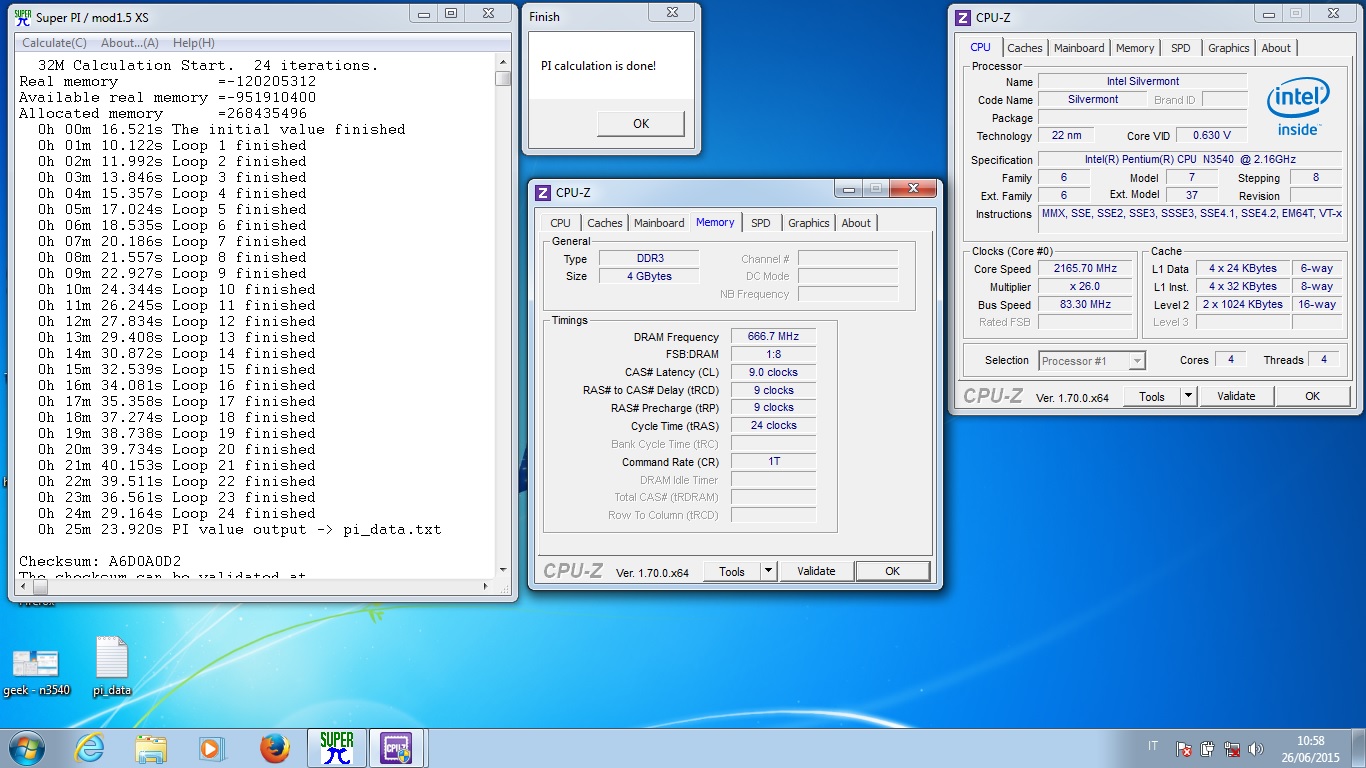
Task: Click Tools button in CPU tab CPU-Z window
Action: point(1152,396)
